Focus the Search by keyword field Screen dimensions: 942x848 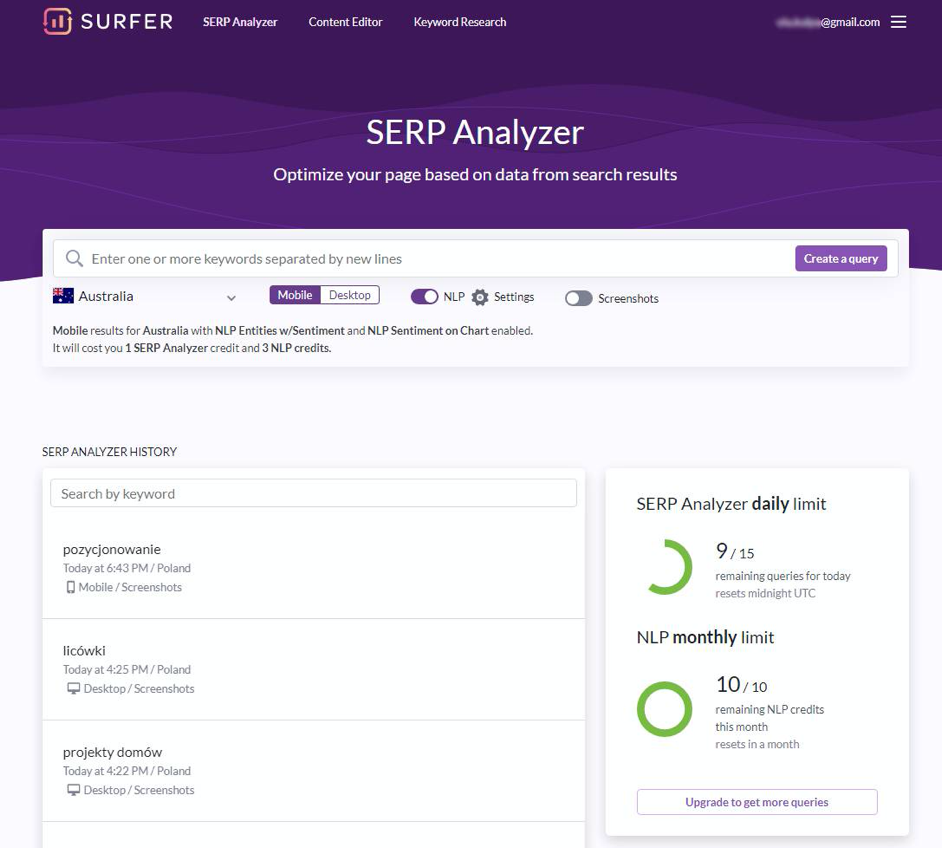314,494
